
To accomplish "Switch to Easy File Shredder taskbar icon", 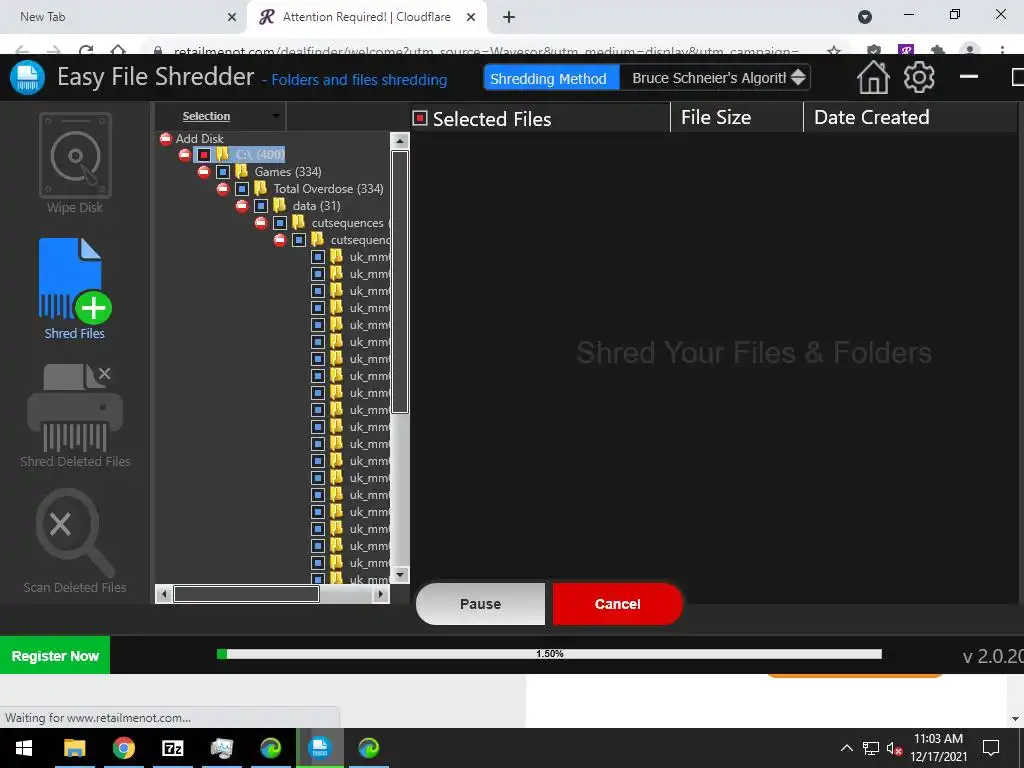I will [319, 748].
